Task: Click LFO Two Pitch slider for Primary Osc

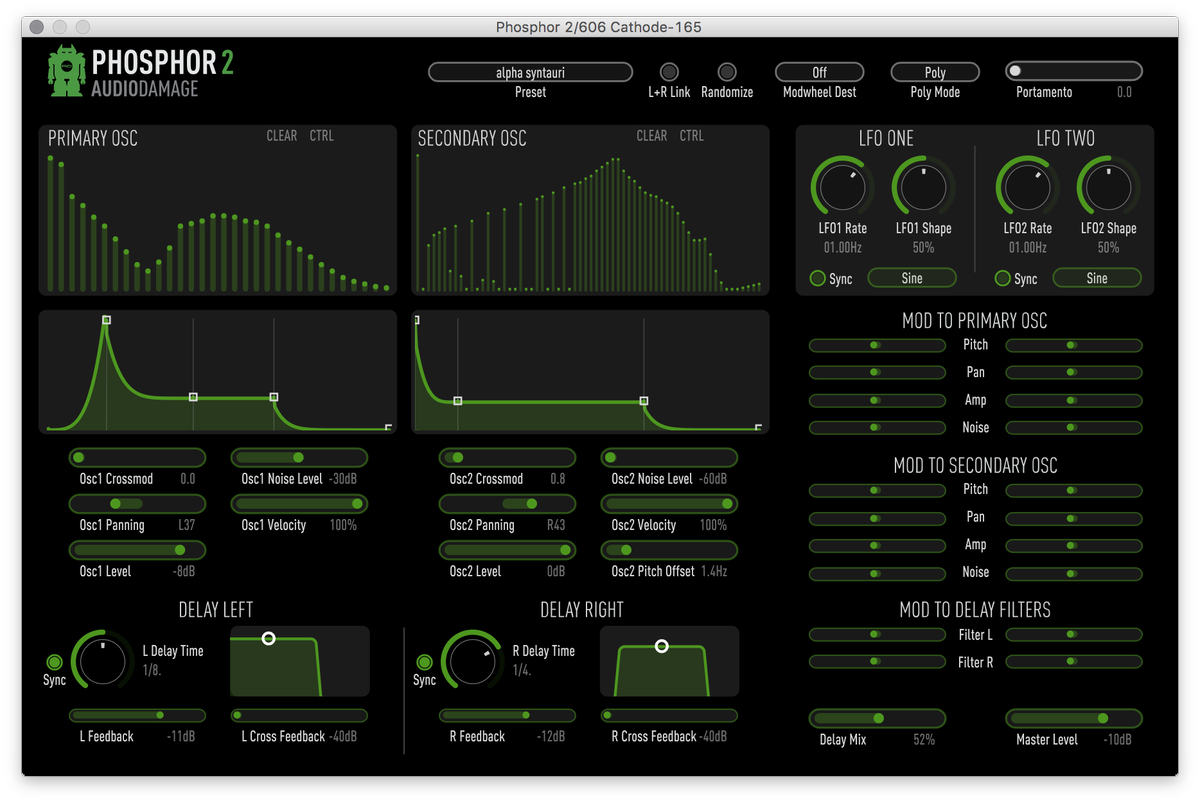Action: pyautogui.click(x=1073, y=345)
